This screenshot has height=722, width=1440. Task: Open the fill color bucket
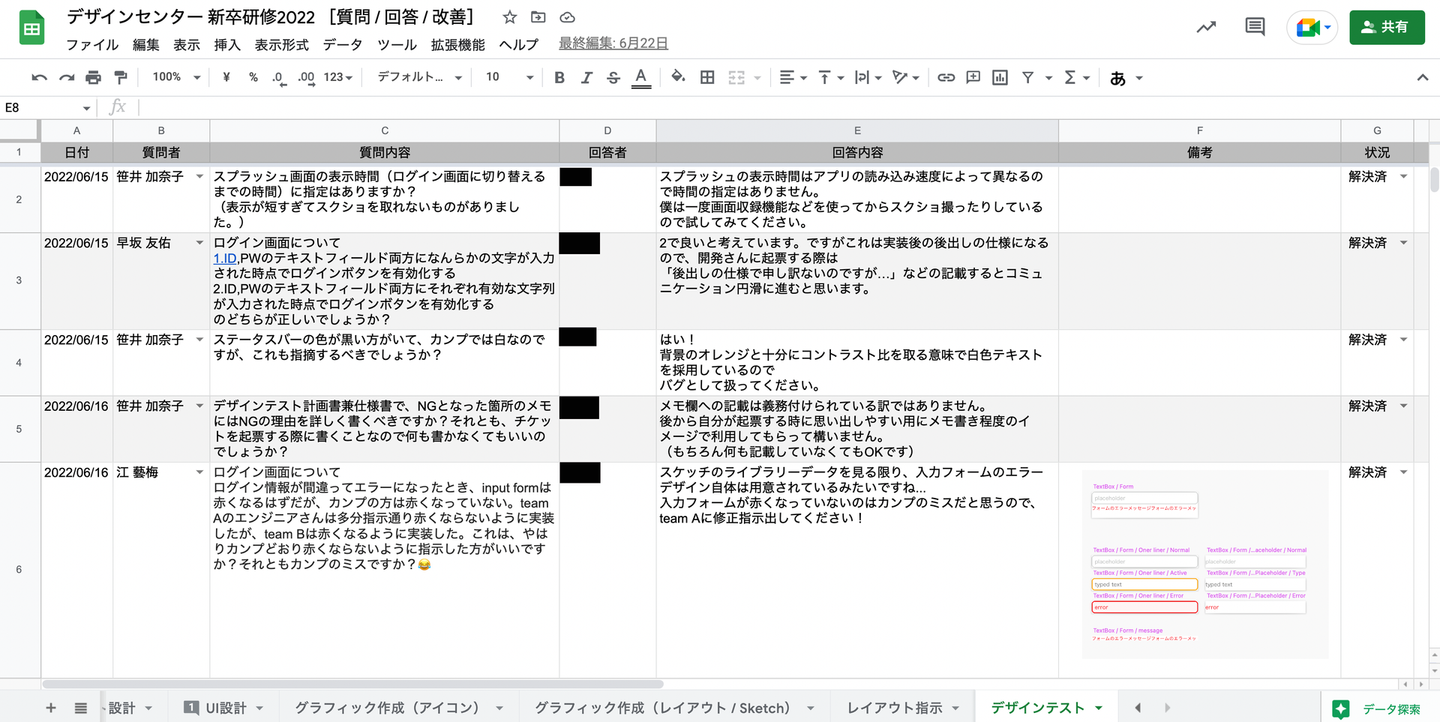click(678, 77)
